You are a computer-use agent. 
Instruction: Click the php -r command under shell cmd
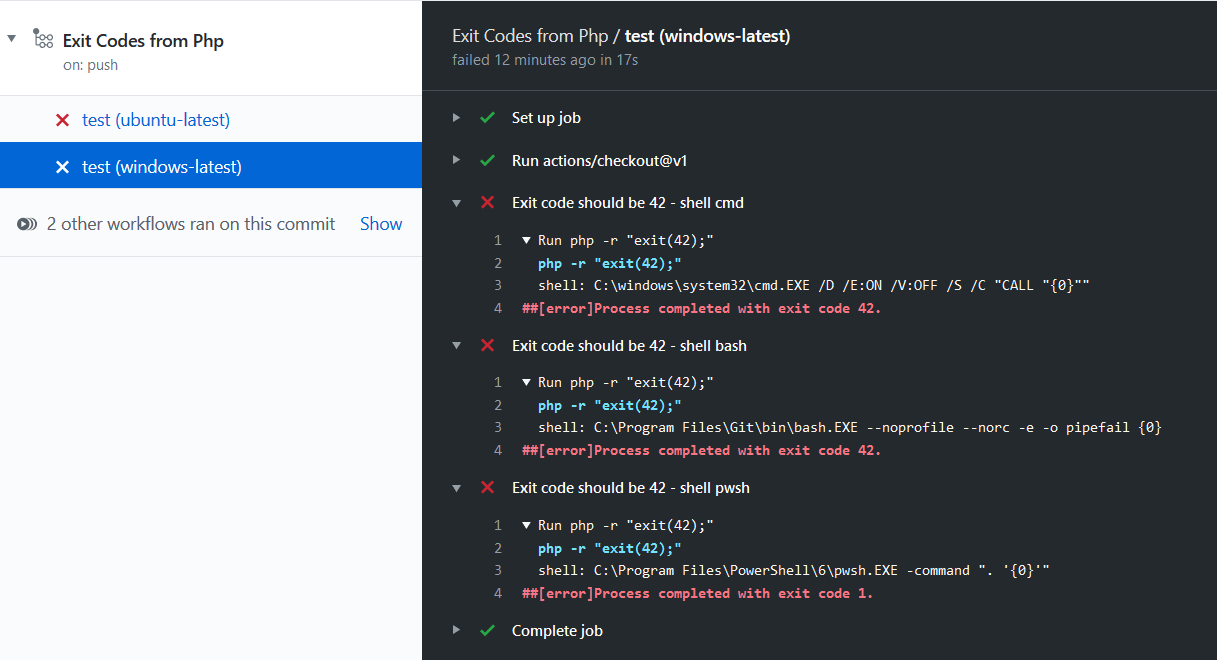point(610,263)
